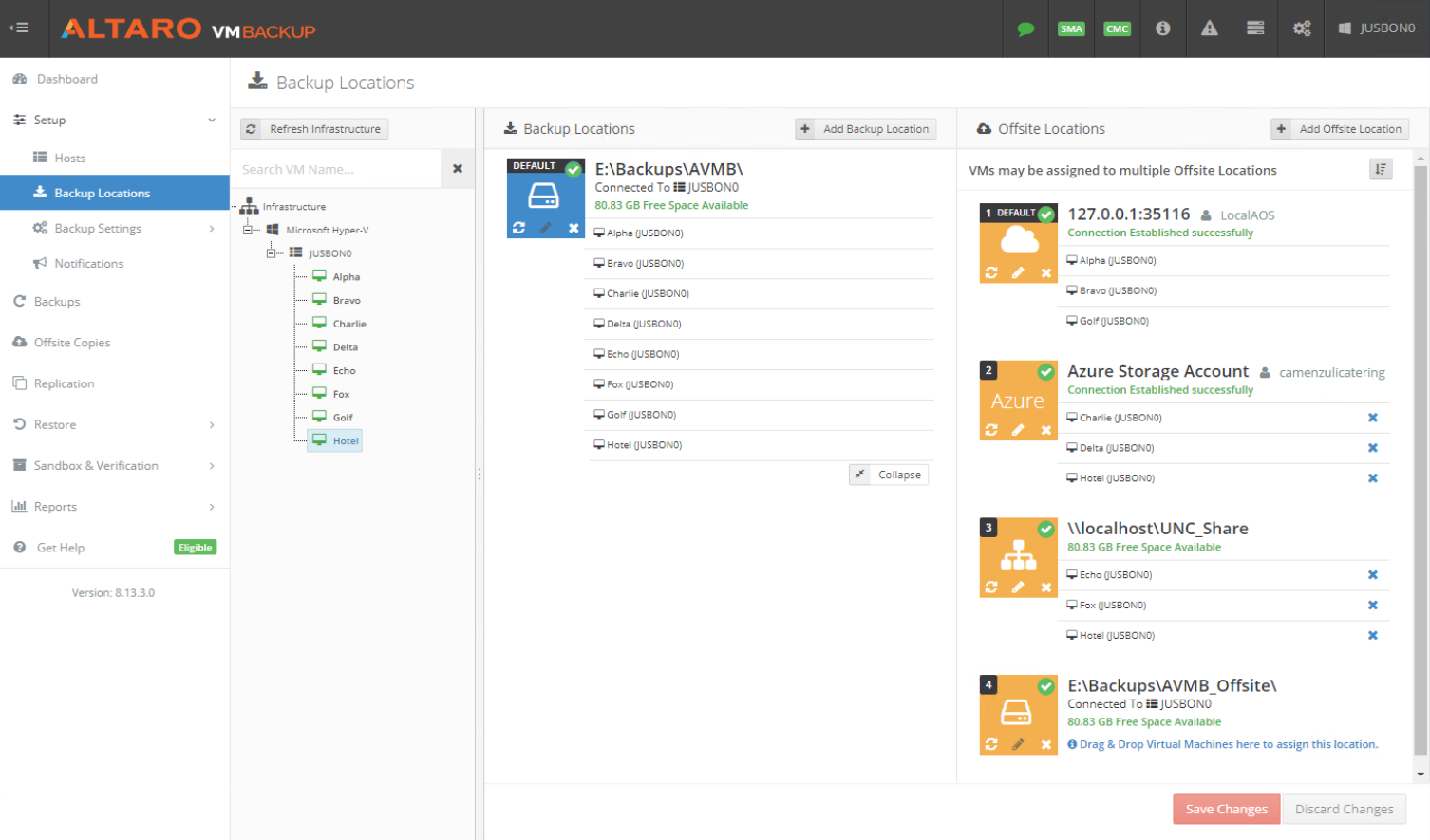The width and height of the screenshot is (1430, 840).
Task: Collapse the backup location VM list
Action: coord(889,475)
